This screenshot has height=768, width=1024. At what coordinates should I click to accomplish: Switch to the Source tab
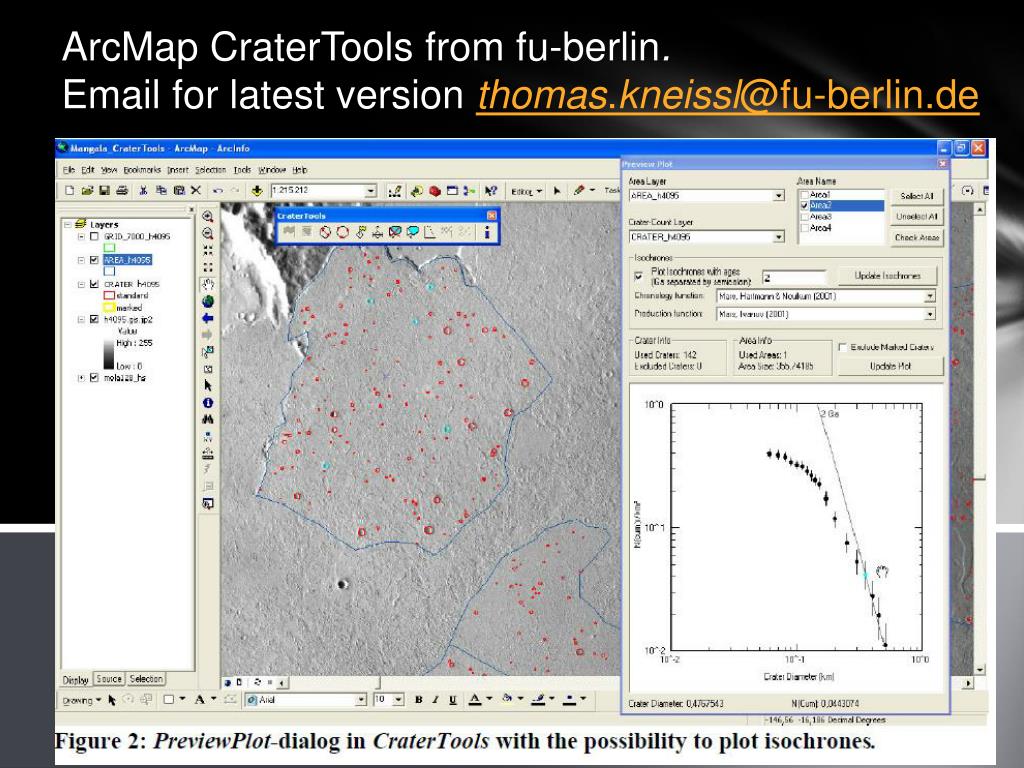[109, 679]
